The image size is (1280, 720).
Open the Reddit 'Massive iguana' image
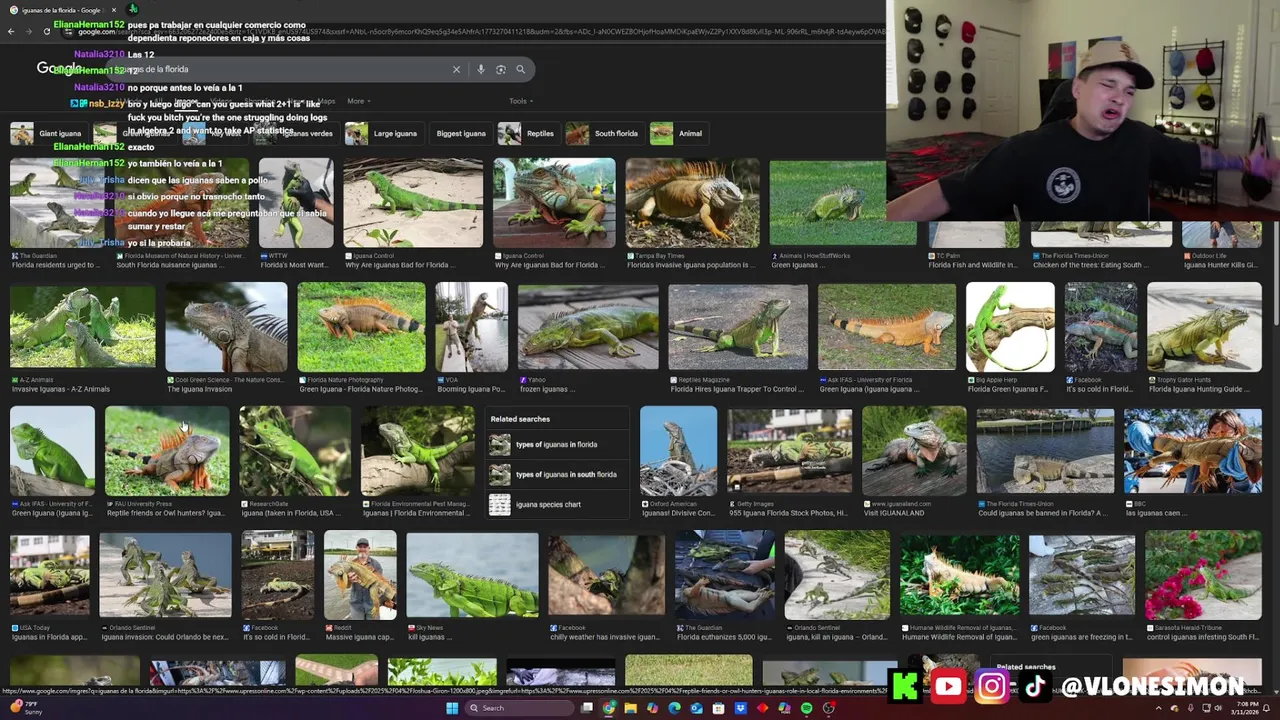360,573
